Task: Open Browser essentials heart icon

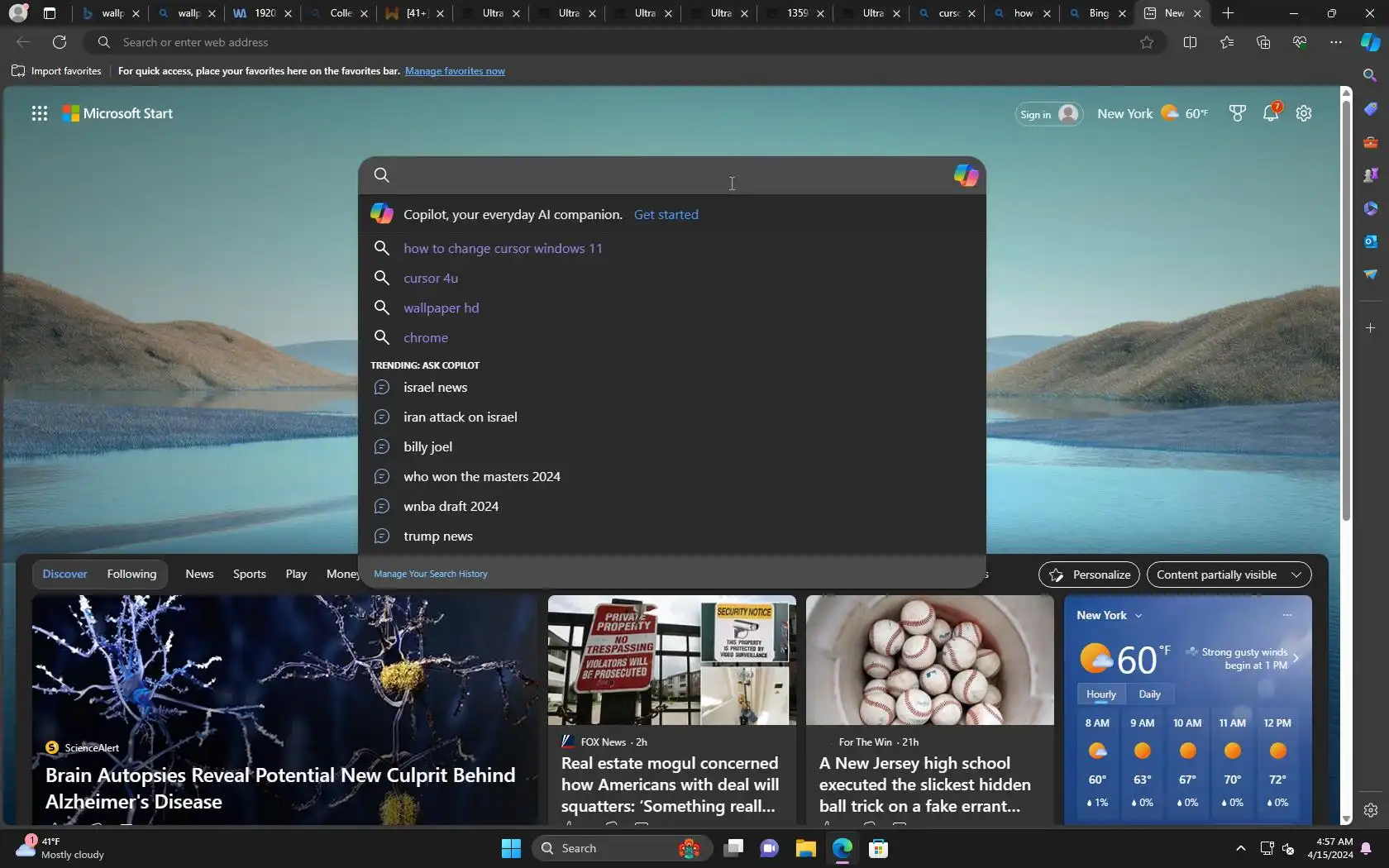Action: pos(1299,42)
